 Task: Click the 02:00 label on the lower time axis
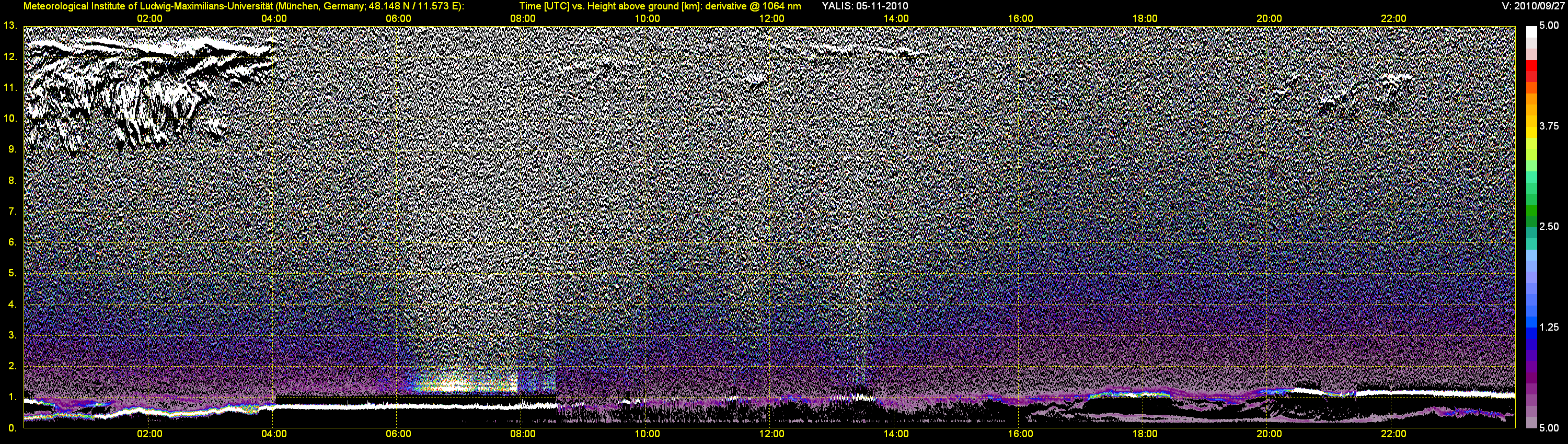(149, 434)
